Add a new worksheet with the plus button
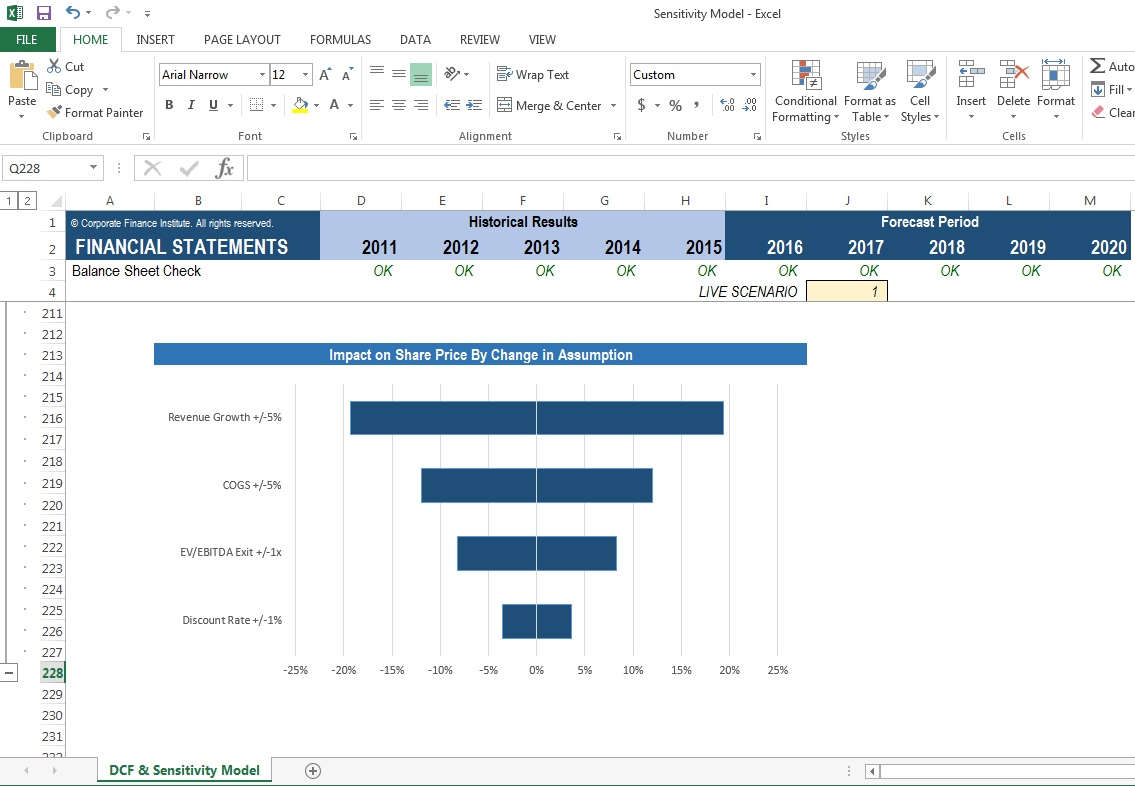1135x786 pixels. (312, 770)
